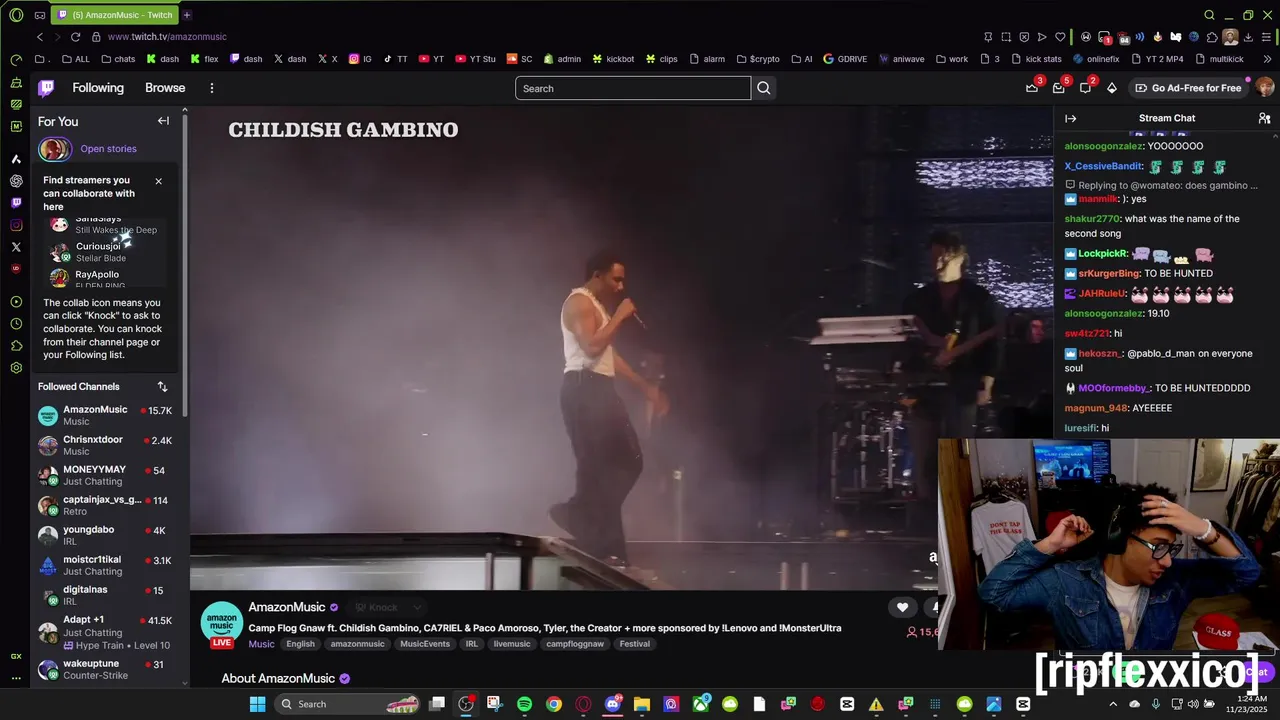Open File Explorer from the taskbar

(642, 704)
